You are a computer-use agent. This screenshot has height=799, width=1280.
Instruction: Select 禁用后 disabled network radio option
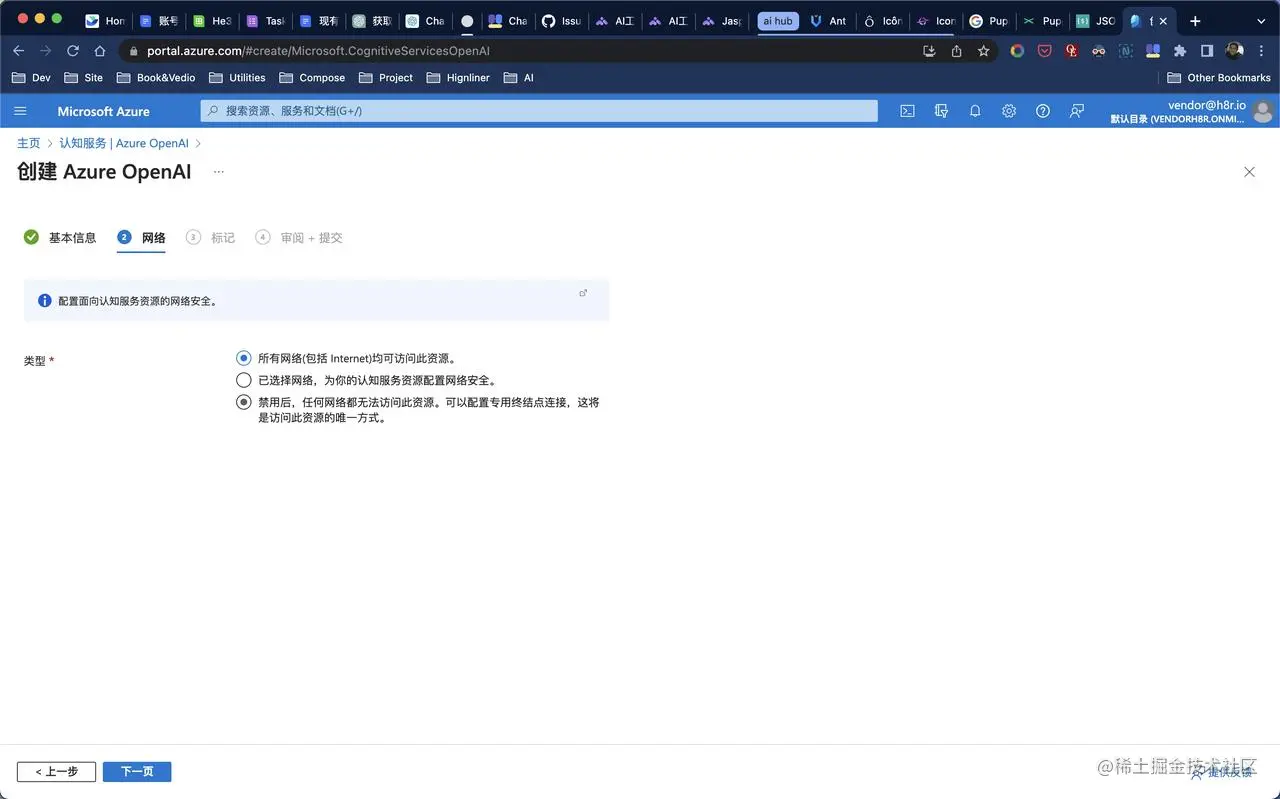click(x=244, y=402)
